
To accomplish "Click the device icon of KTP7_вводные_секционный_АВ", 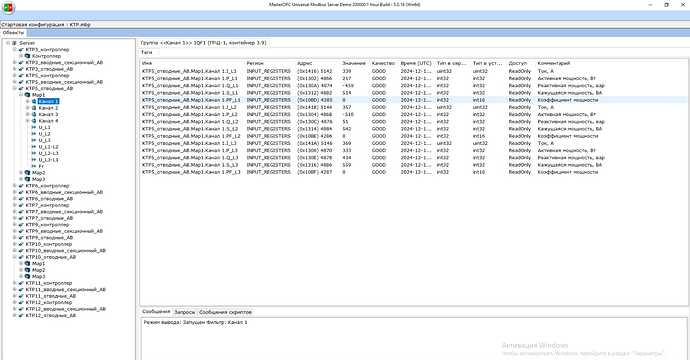I will click(21, 212).
